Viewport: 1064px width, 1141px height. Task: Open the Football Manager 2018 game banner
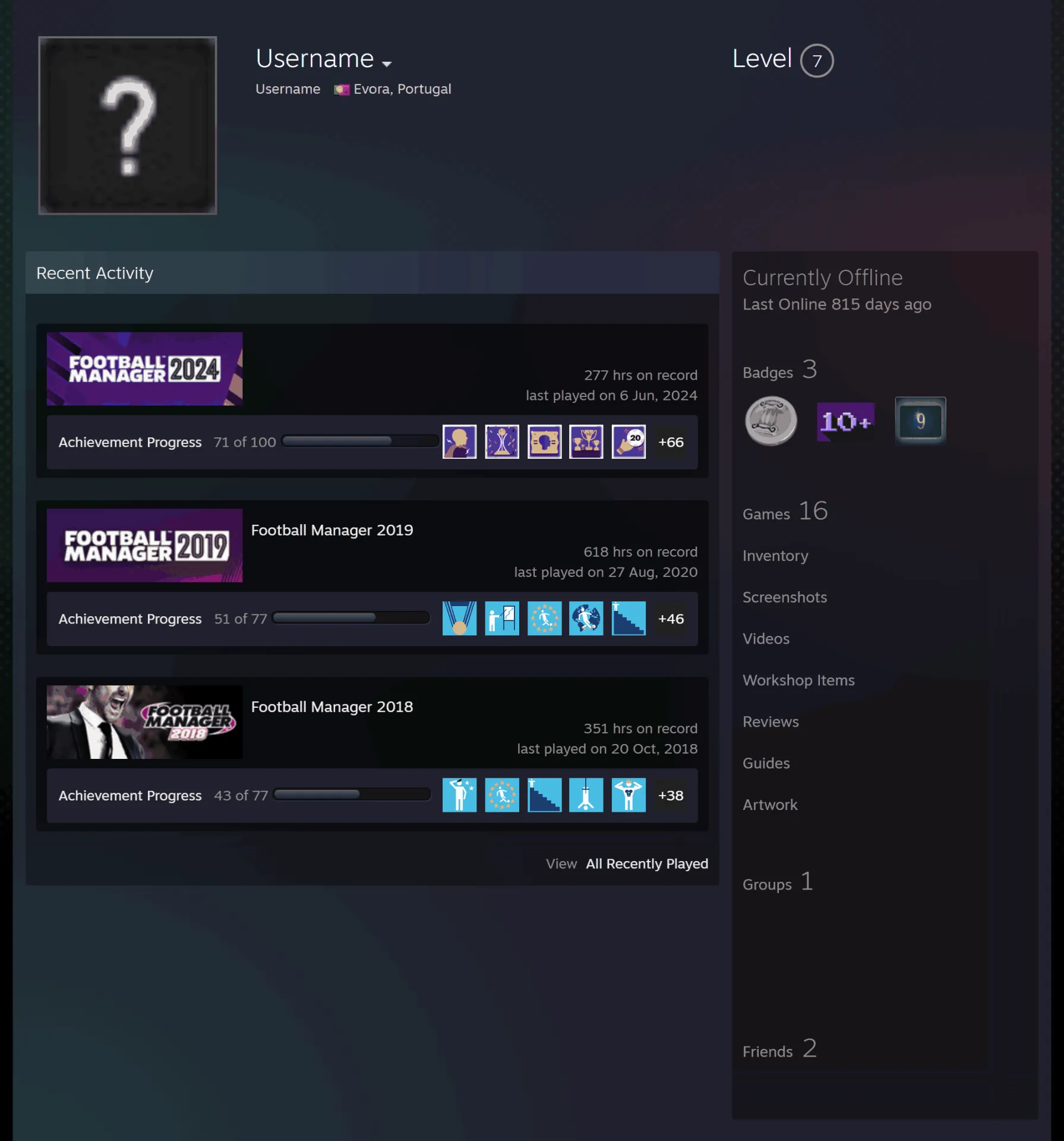coord(144,721)
